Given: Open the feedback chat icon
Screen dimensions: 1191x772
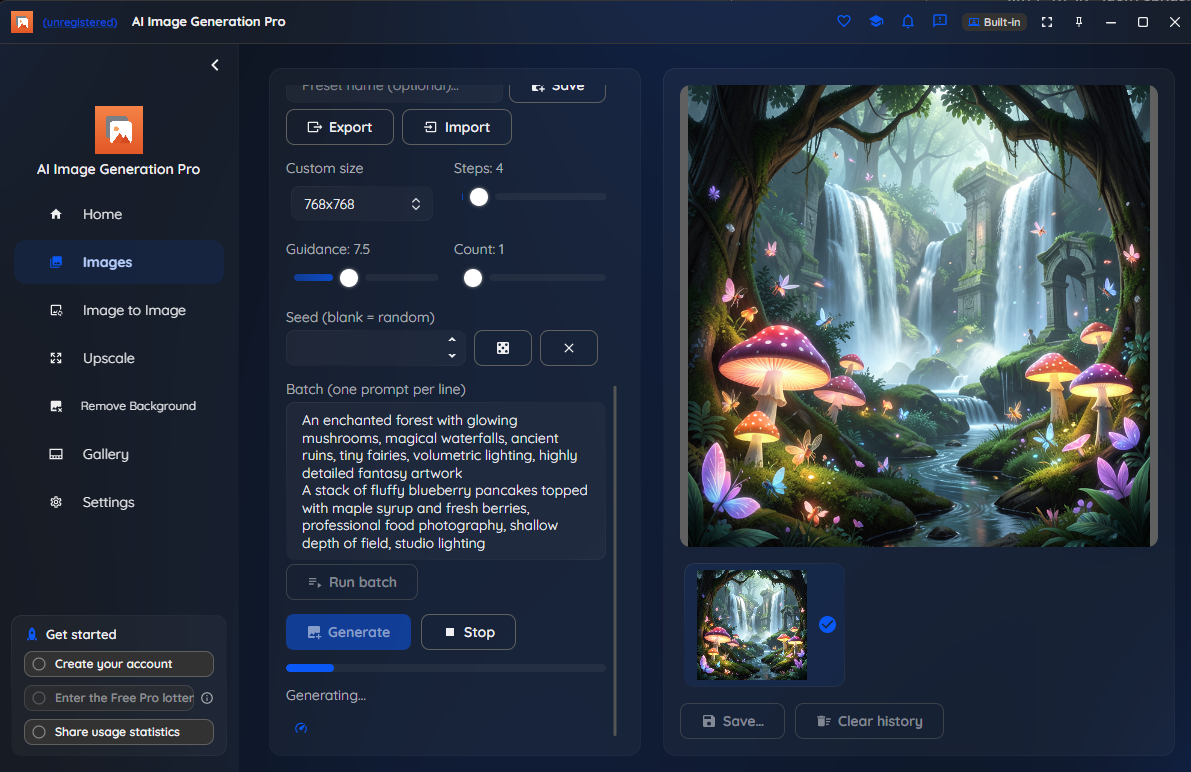Looking at the screenshot, I should (940, 21).
